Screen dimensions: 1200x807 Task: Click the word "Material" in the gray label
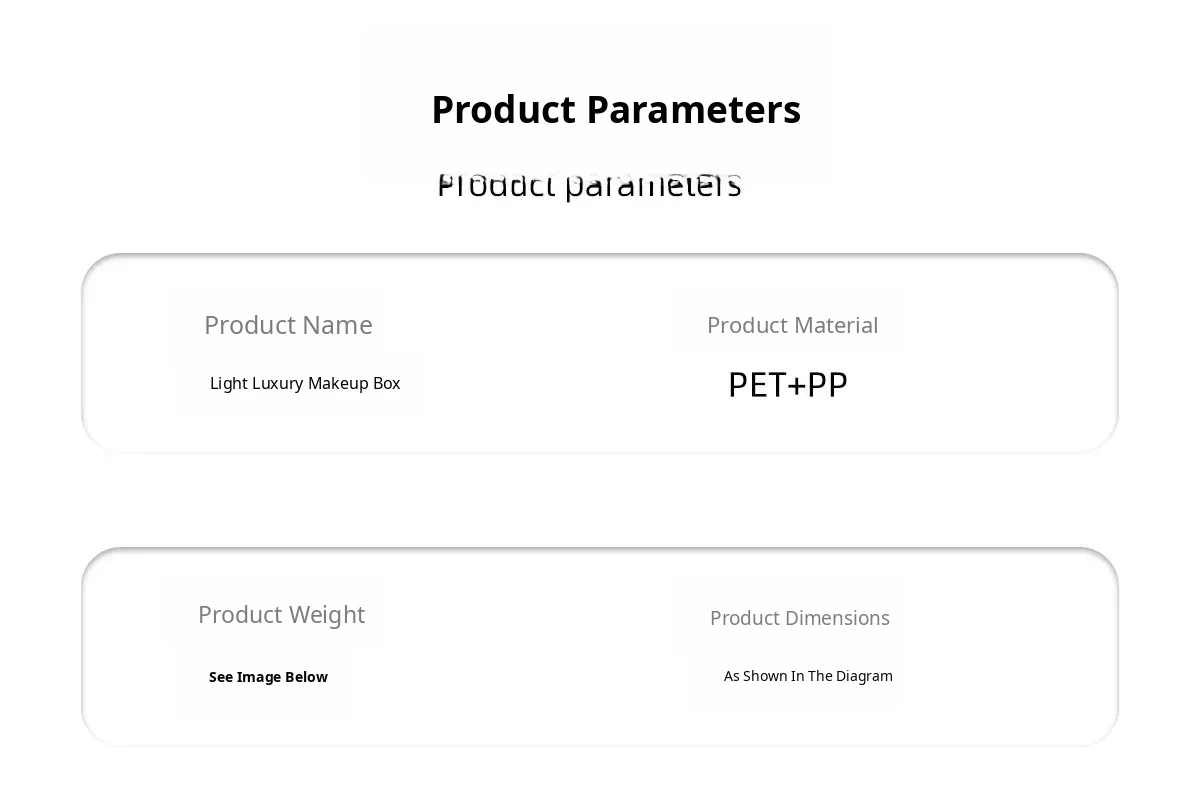coord(835,325)
